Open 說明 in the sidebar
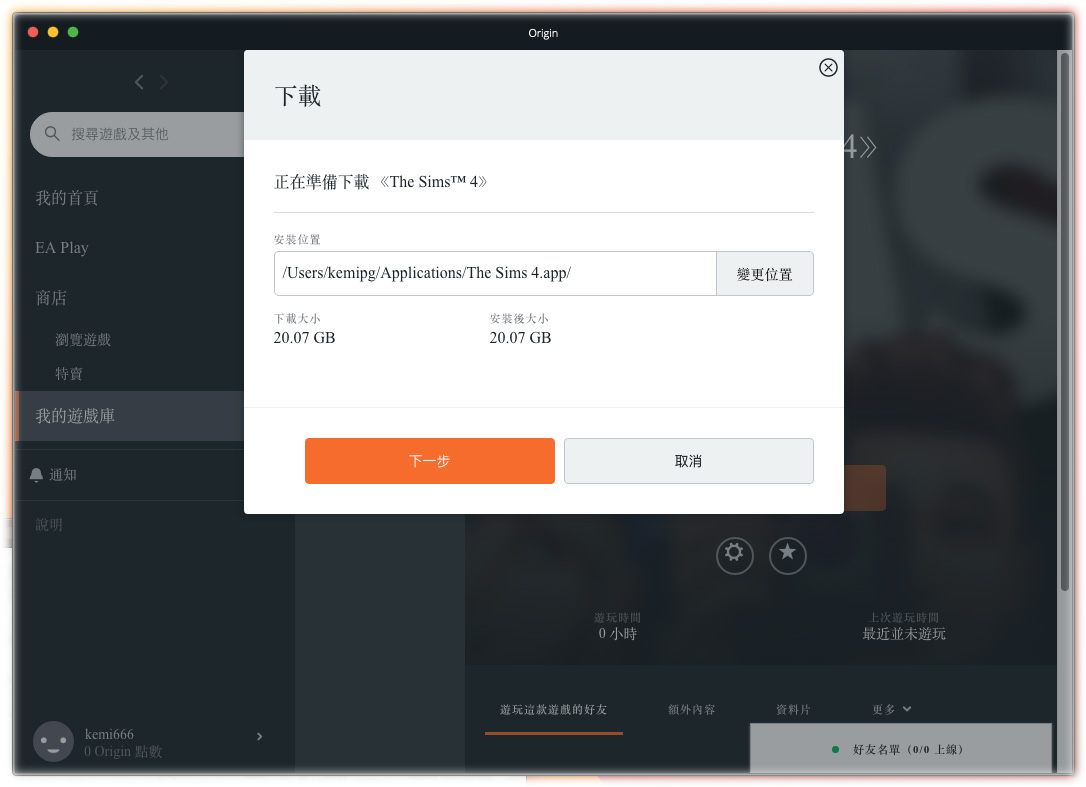1086x787 pixels. (x=49, y=524)
